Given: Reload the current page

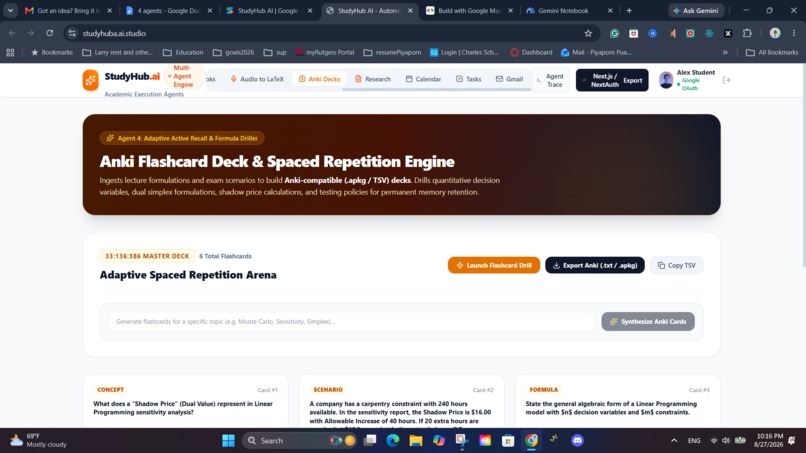Looking at the screenshot, I should [49, 33].
